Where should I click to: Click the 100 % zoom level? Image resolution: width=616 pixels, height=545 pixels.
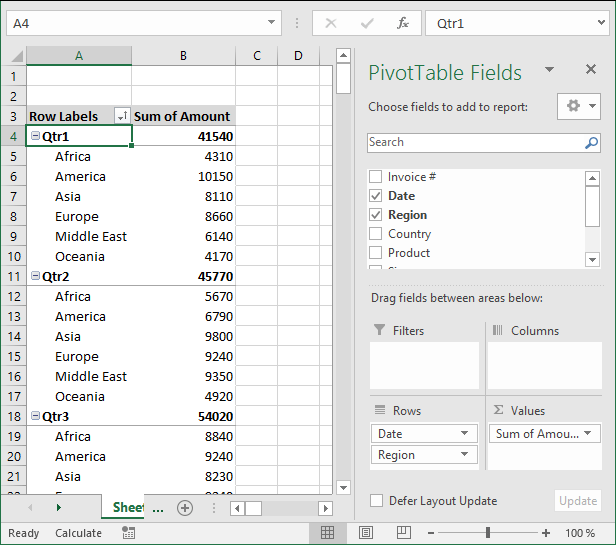(580, 533)
